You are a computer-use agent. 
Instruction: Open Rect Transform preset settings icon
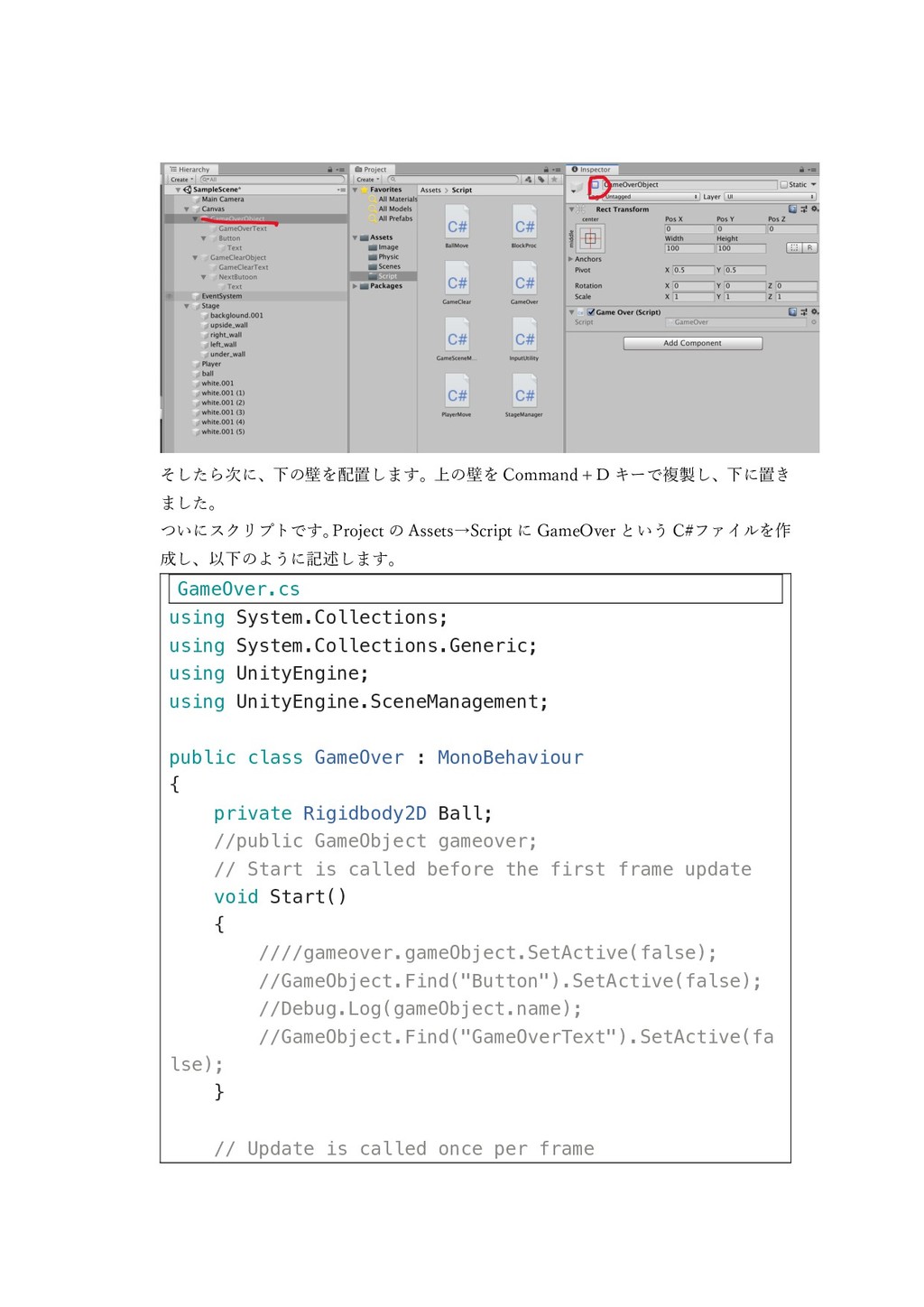click(x=804, y=209)
